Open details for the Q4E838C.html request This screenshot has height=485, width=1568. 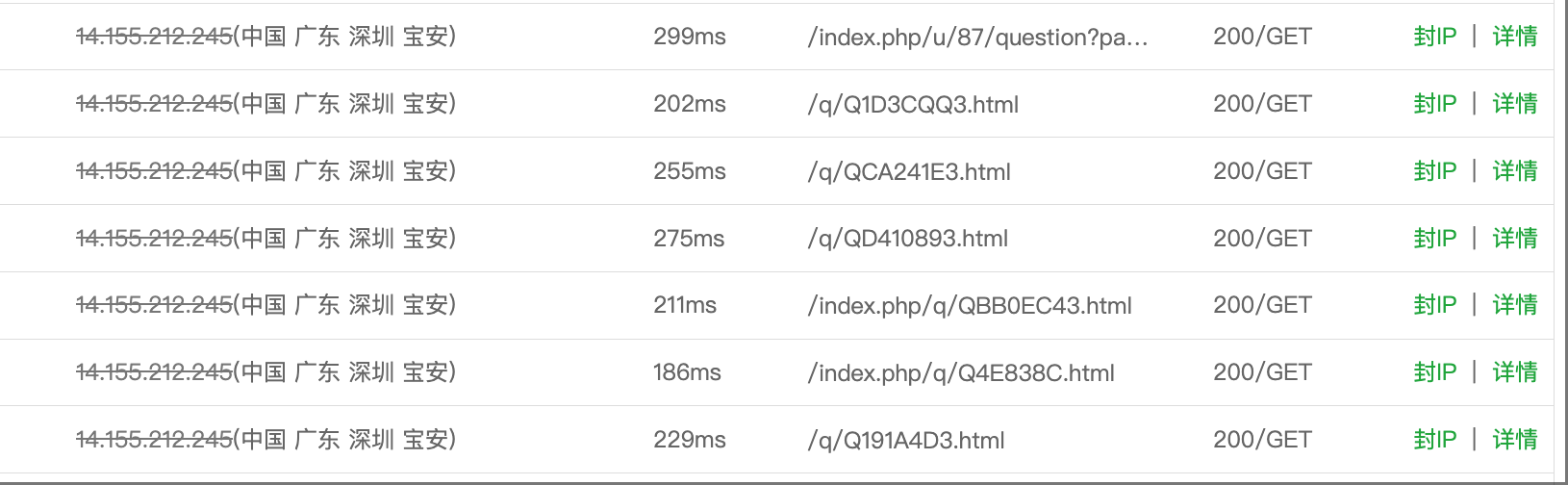1514,372
